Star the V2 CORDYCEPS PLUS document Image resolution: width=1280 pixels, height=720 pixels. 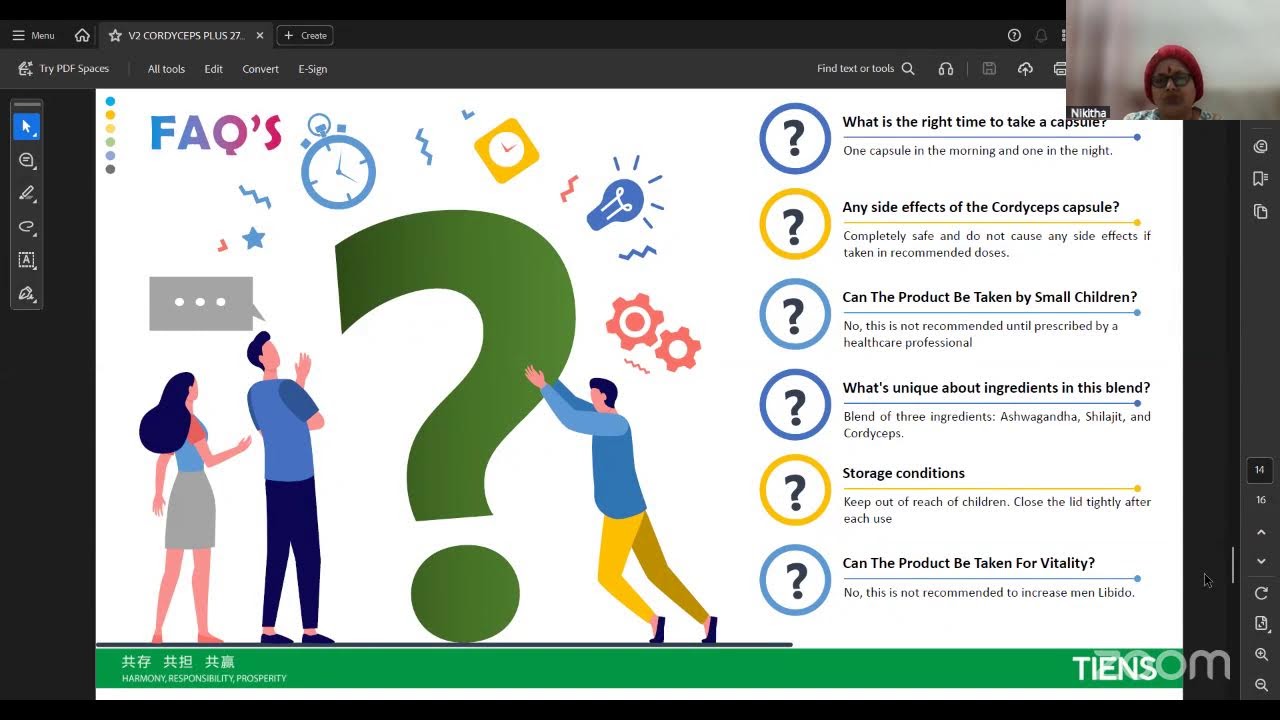[115, 35]
